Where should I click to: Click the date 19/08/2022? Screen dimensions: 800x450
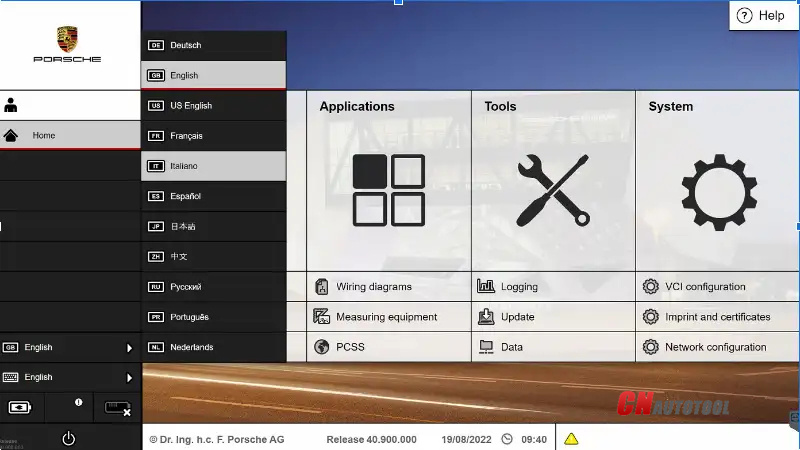[466, 439]
